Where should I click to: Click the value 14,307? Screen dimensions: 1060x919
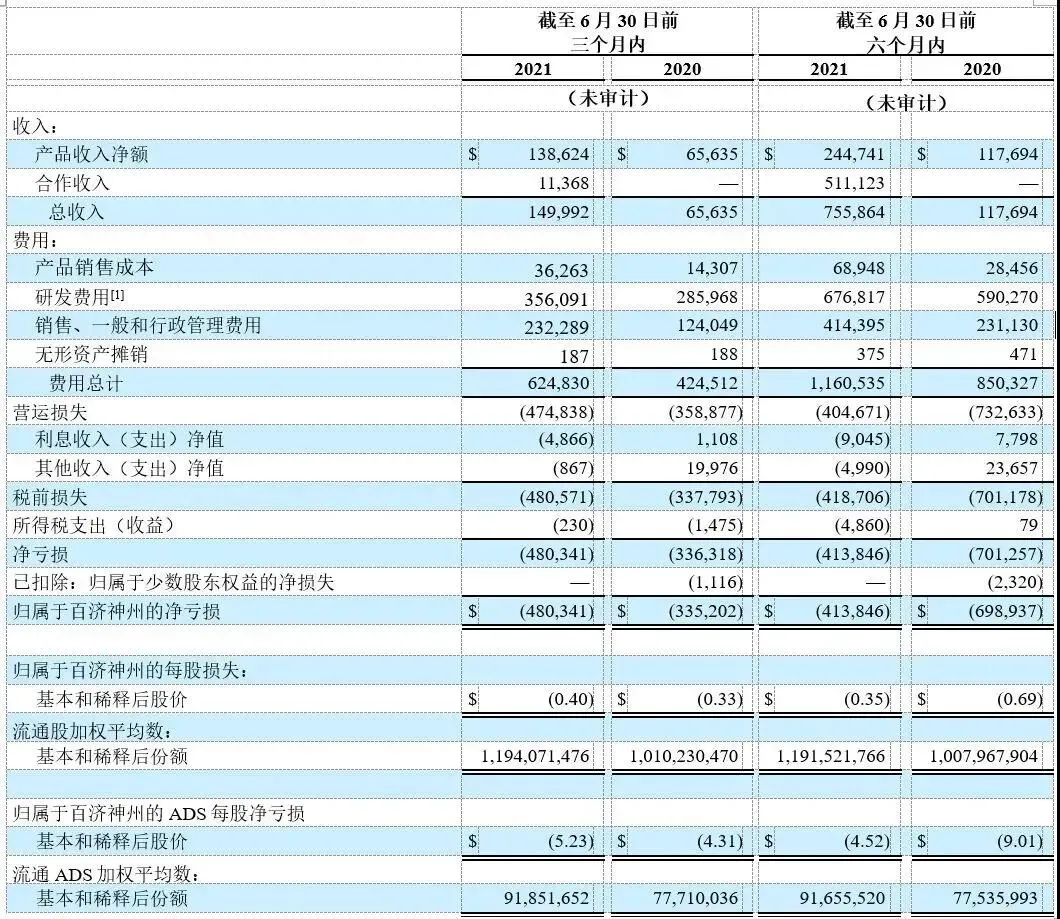(712, 268)
